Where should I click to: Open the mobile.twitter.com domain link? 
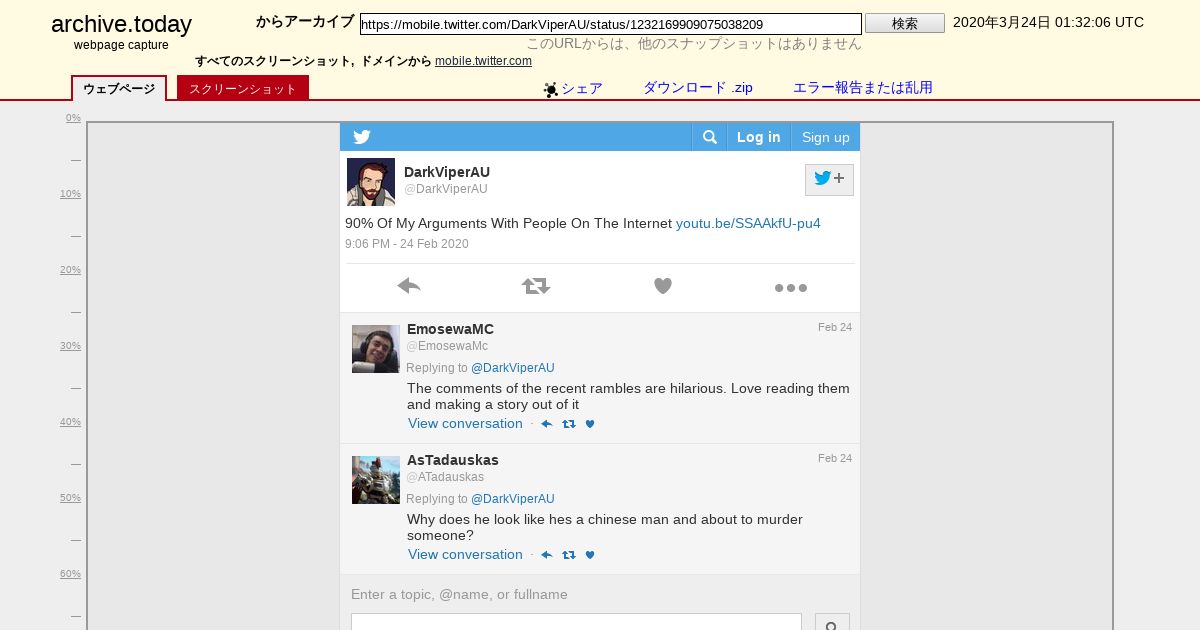(x=483, y=61)
